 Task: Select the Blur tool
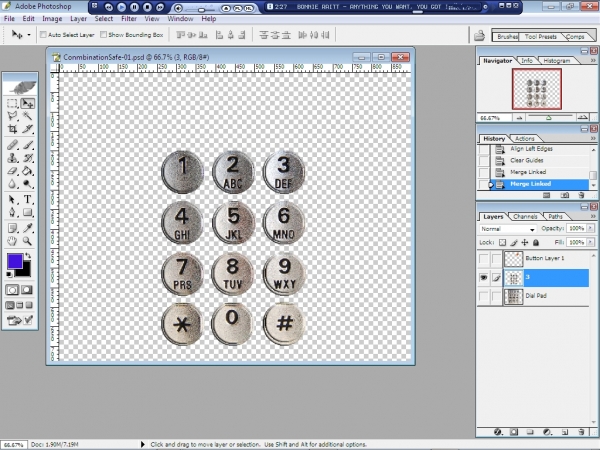12,184
